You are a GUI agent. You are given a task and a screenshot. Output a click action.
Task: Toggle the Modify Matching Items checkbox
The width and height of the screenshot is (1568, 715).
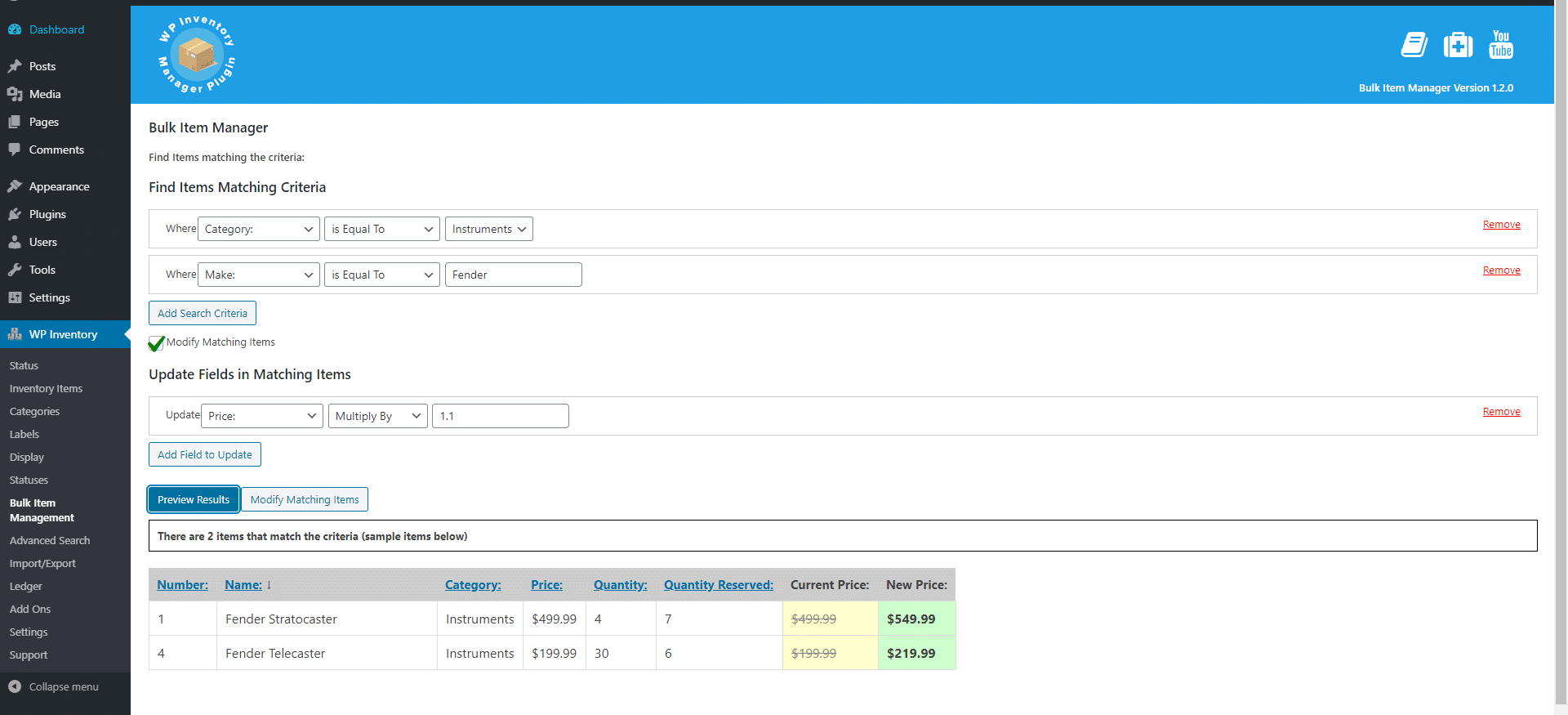156,343
